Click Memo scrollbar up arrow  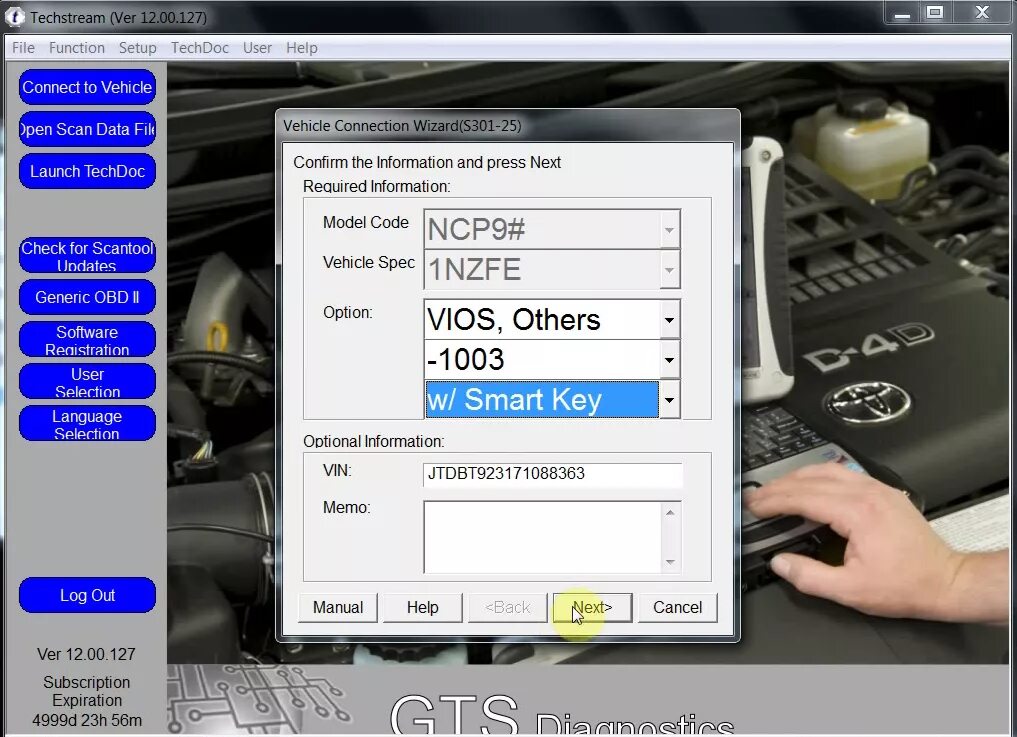click(x=670, y=513)
